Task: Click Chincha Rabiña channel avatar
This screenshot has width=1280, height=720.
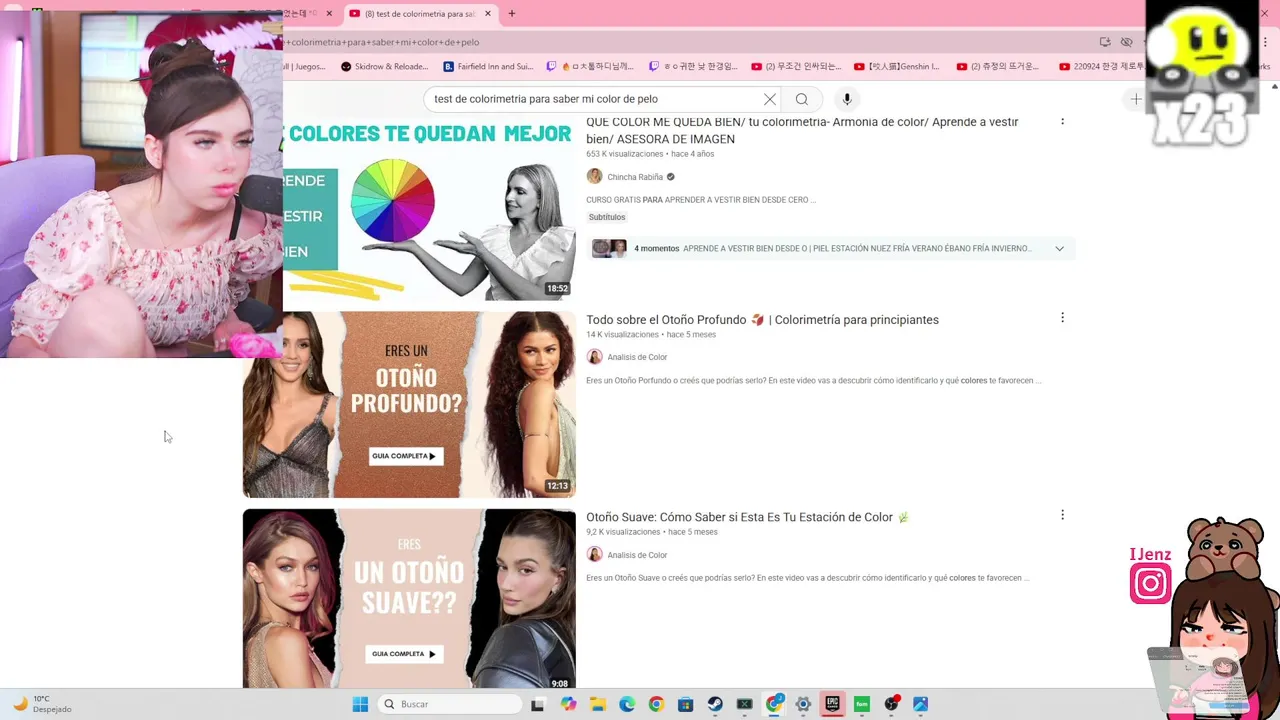Action: [594, 176]
